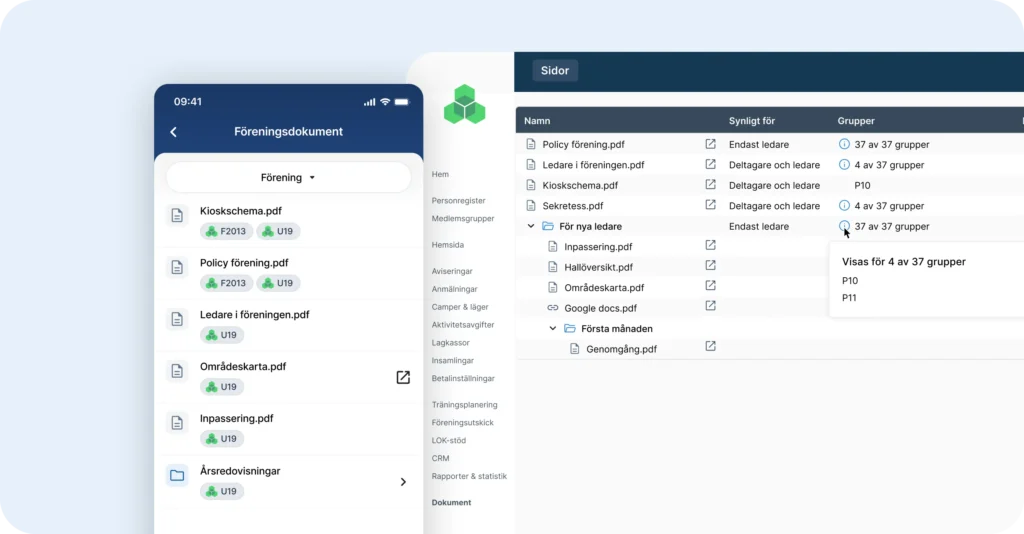Click info icon for Policy förening.pdf groups
This screenshot has width=1024, height=534.
click(844, 144)
